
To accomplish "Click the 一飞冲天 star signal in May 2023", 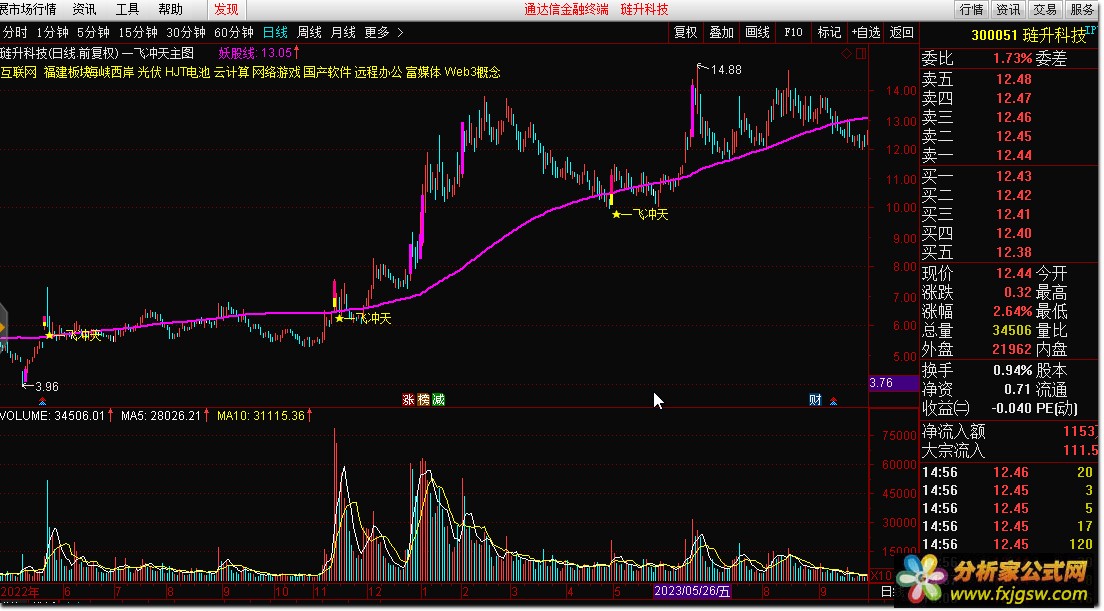I will [x=640, y=214].
